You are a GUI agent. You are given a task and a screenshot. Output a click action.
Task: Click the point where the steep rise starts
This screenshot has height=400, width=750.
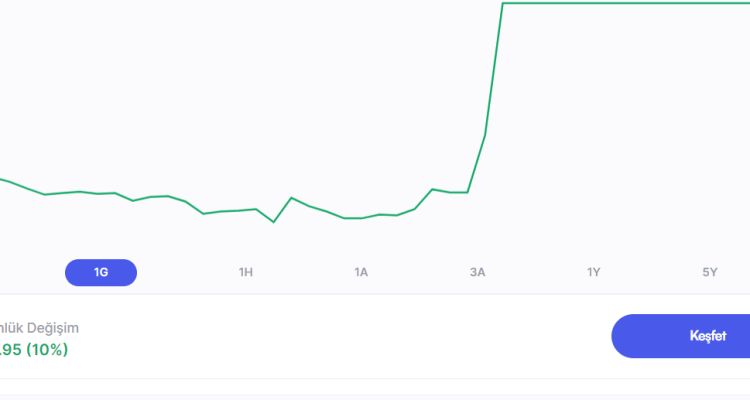click(468, 192)
